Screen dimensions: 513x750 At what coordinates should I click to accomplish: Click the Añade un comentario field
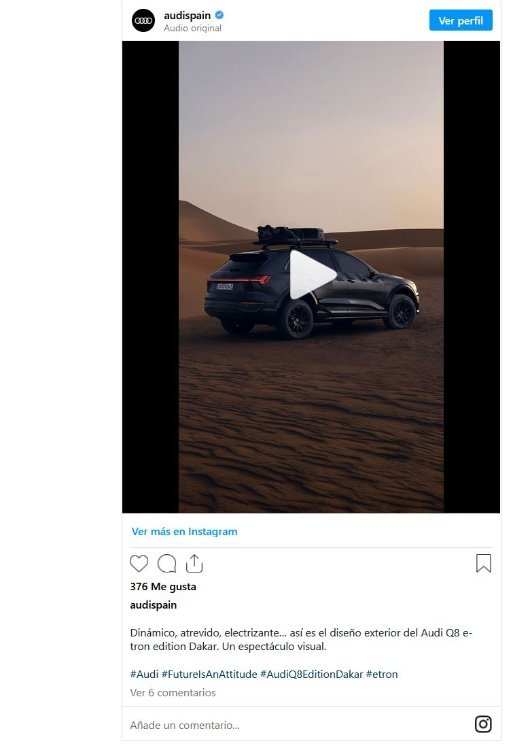[296, 725]
